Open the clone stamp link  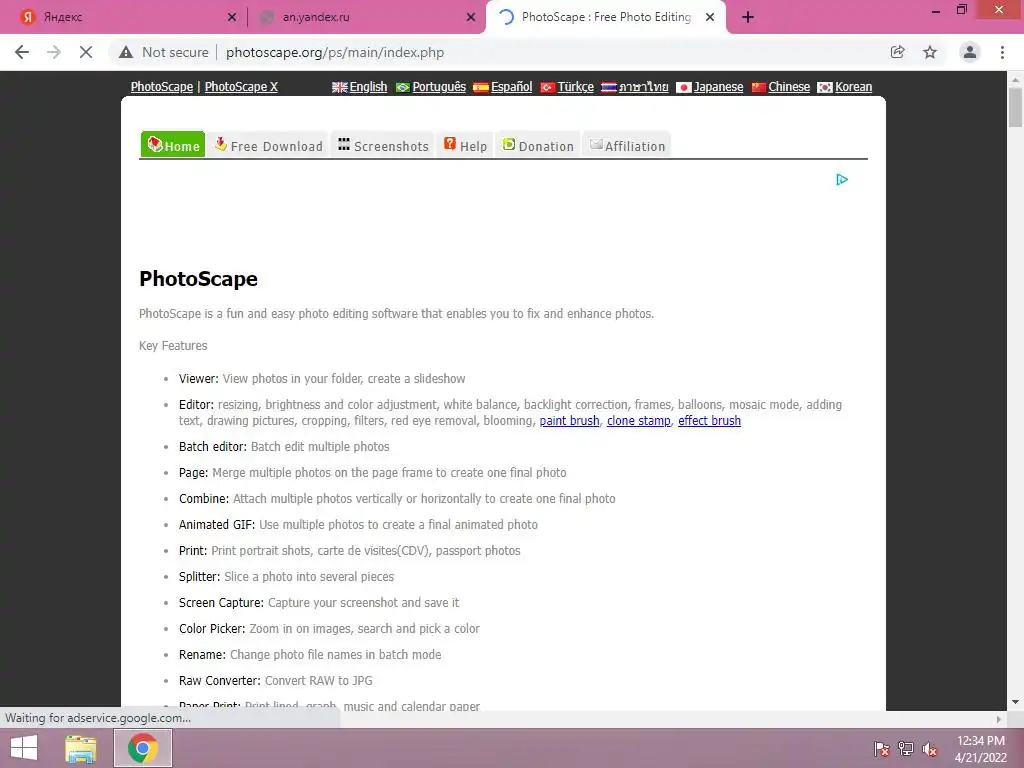click(639, 421)
